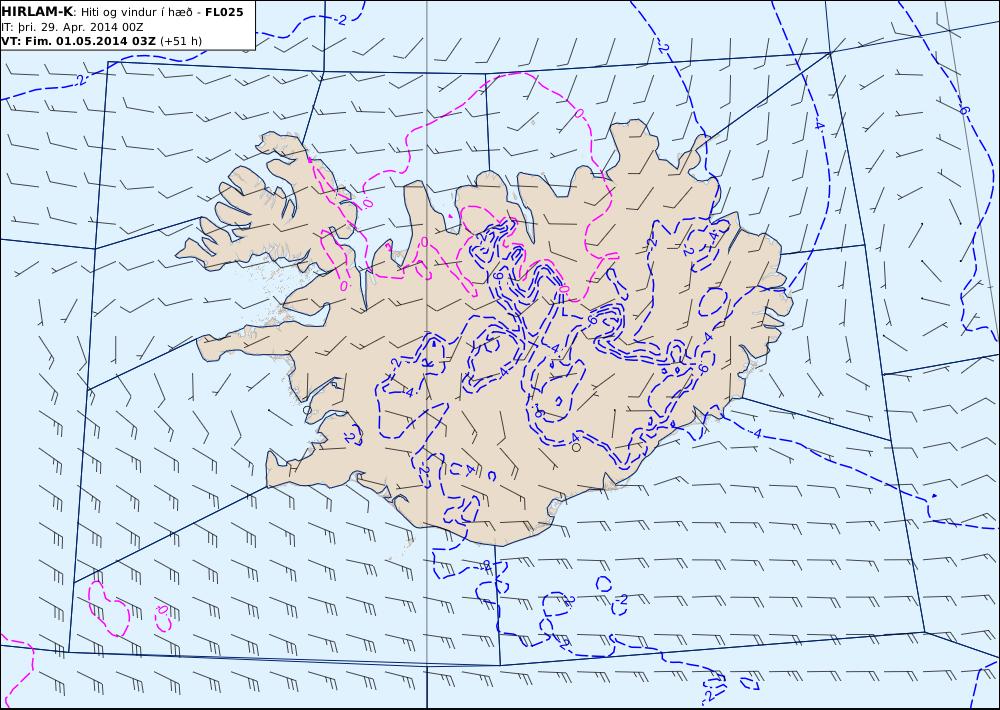1000x710 pixels.
Task: Click the FL025 flight level label
Action: 224,12
